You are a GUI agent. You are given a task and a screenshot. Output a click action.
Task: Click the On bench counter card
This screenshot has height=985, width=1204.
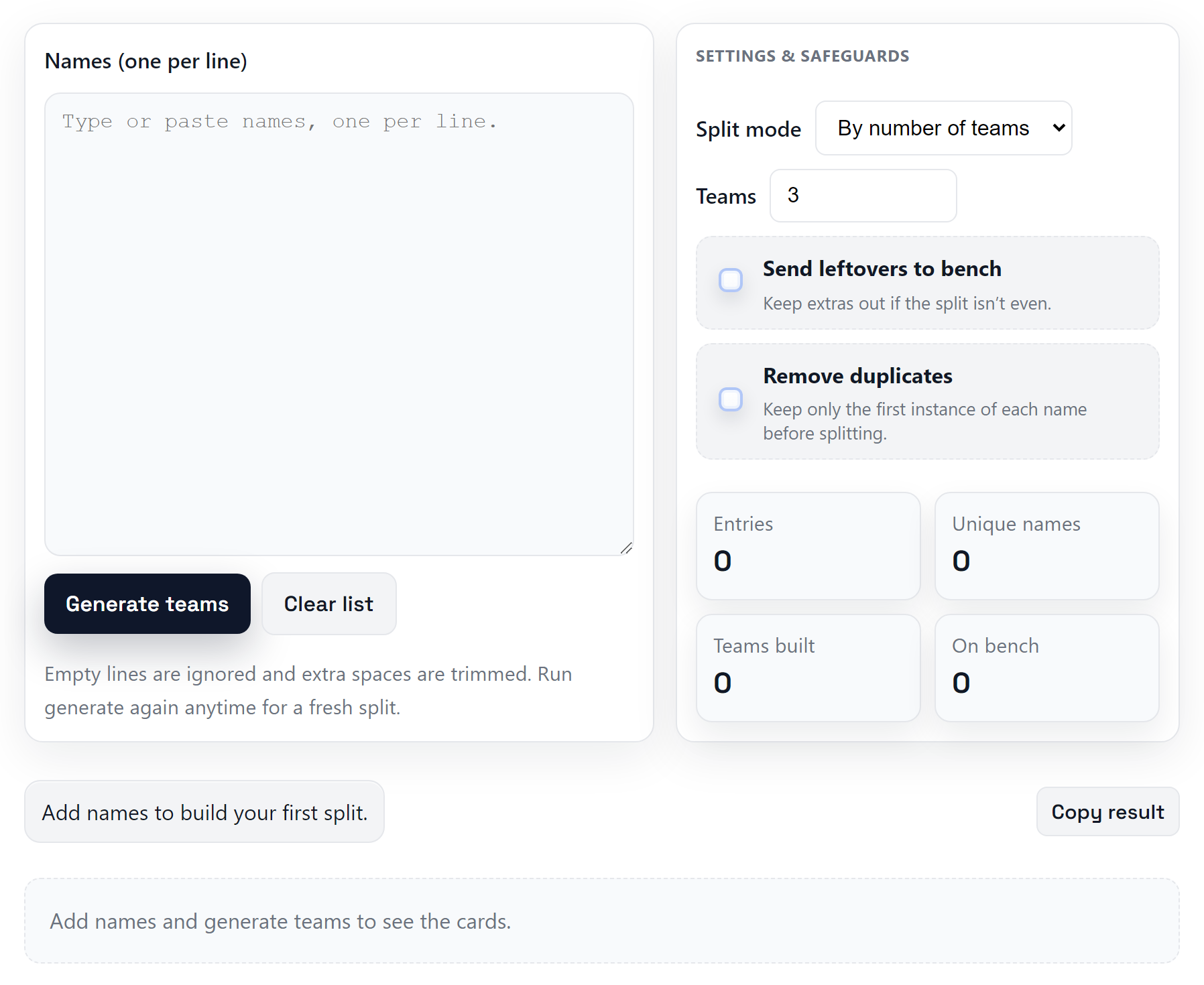1046,668
